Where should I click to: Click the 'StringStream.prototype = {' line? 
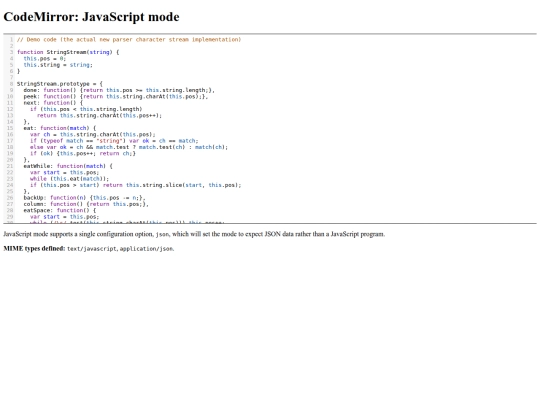[x=60, y=84]
